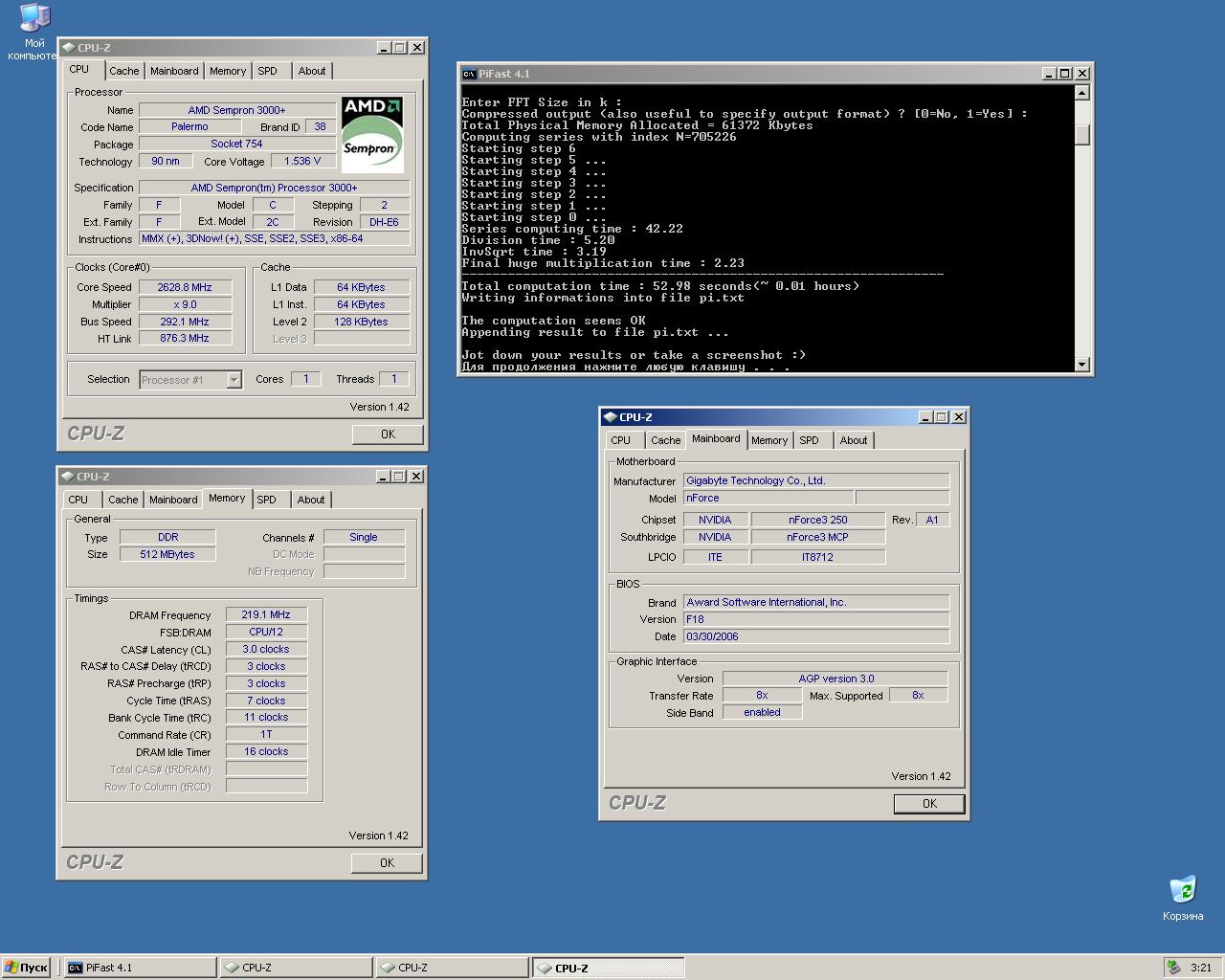Activate the first CPU-Z taskbar button

click(296, 968)
